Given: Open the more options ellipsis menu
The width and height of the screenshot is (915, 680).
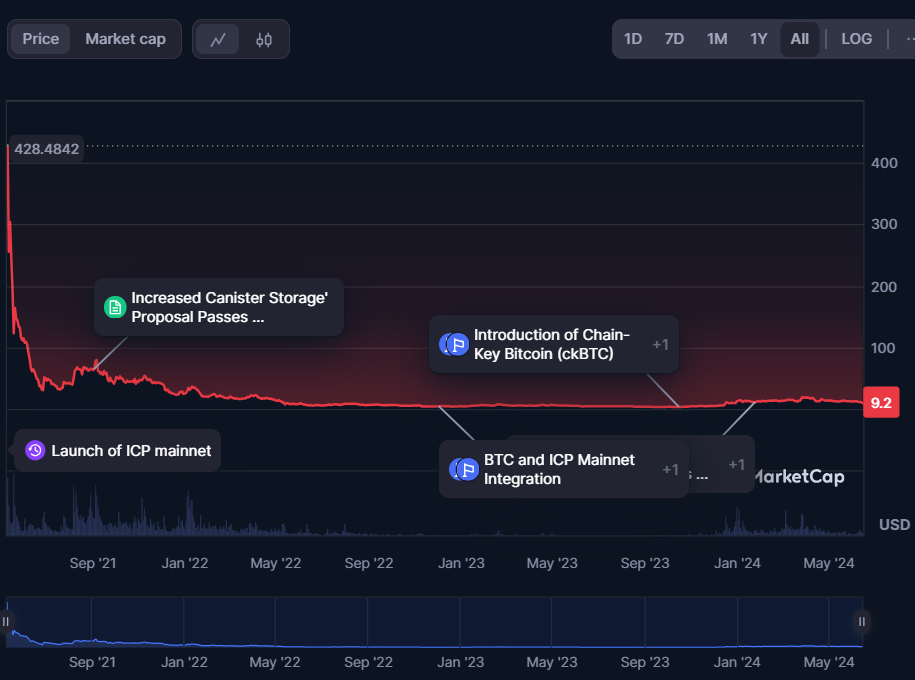Looking at the screenshot, I should point(909,39).
